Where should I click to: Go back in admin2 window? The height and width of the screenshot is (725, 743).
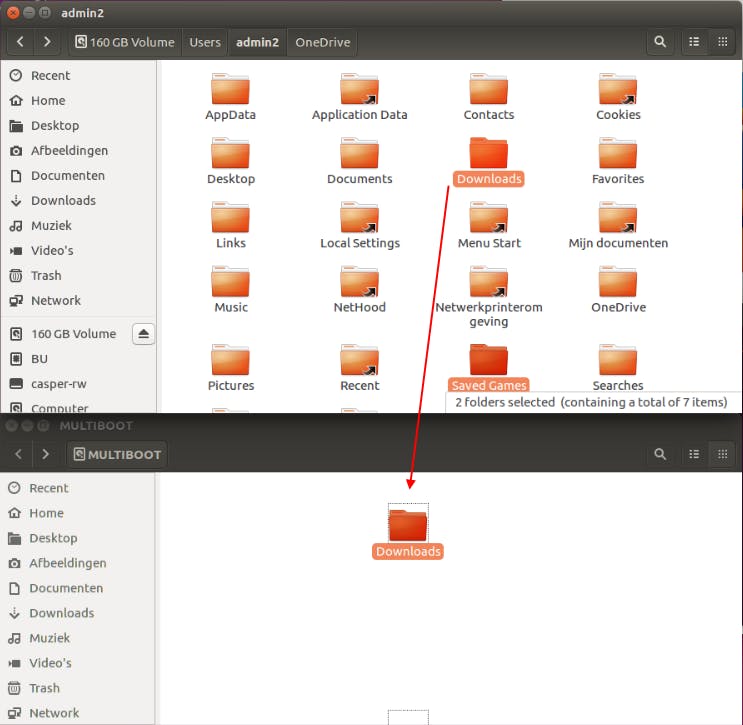click(x=20, y=42)
